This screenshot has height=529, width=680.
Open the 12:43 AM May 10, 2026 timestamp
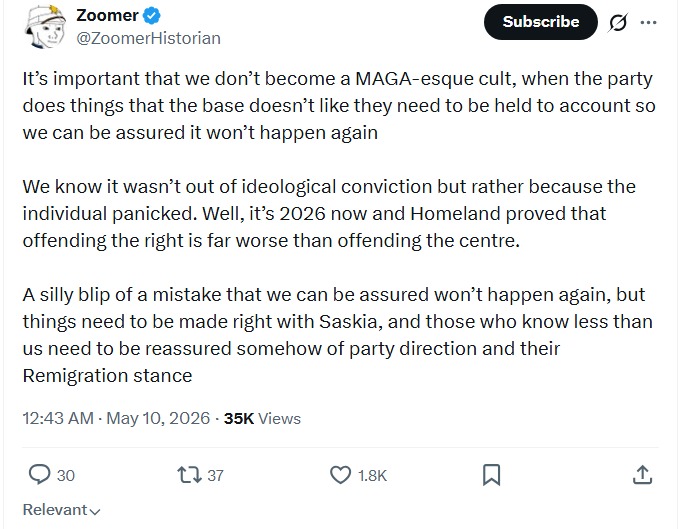[x=116, y=418]
